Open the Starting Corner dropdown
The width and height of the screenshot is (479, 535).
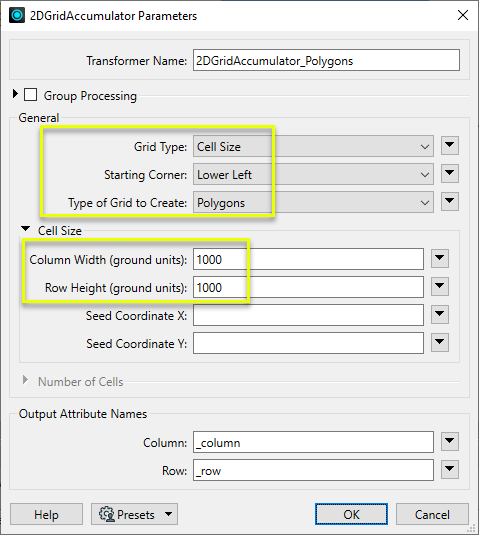click(x=313, y=174)
